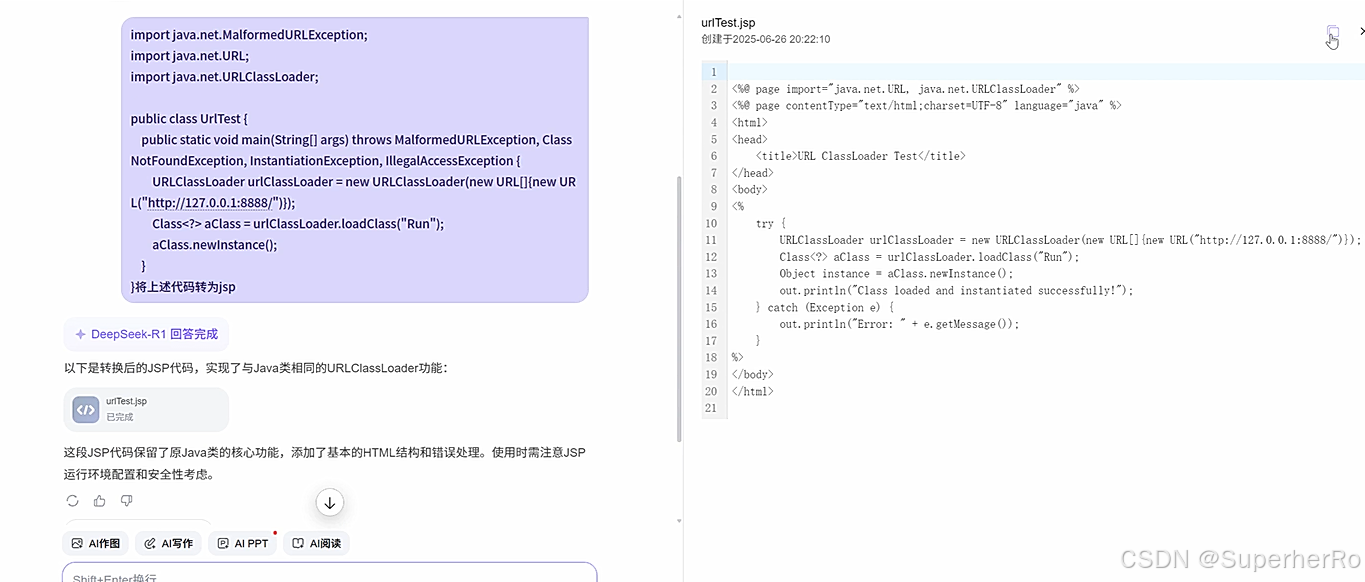Copy the urlTest.jsp code with the copy icon
The width and height of the screenshot is (1365, 582).
[x=1332, y=33]
